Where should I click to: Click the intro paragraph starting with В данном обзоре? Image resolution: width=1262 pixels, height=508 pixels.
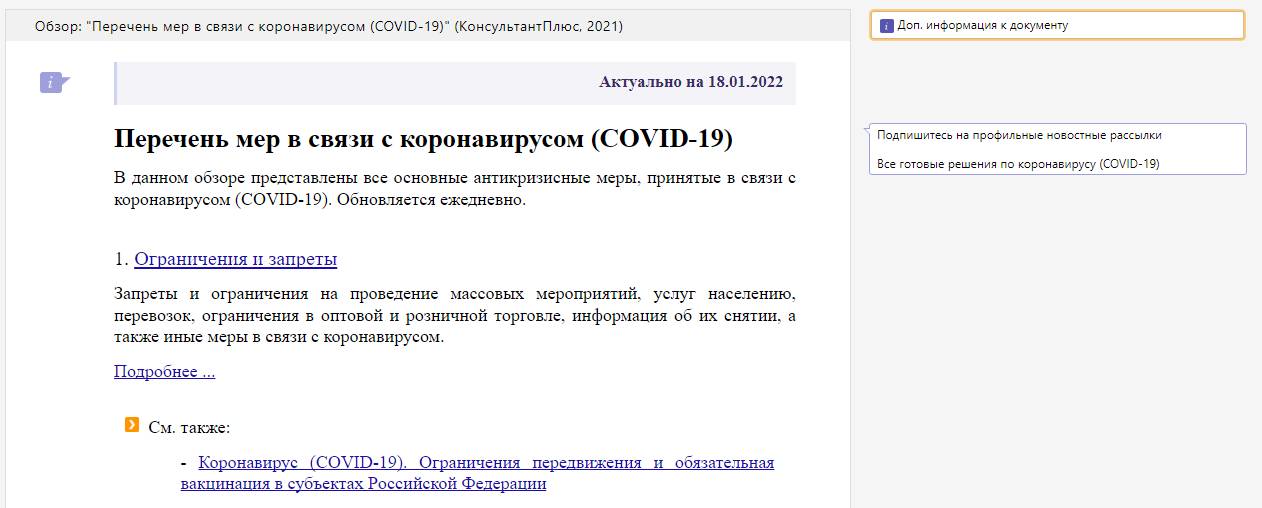coord(455,189)
